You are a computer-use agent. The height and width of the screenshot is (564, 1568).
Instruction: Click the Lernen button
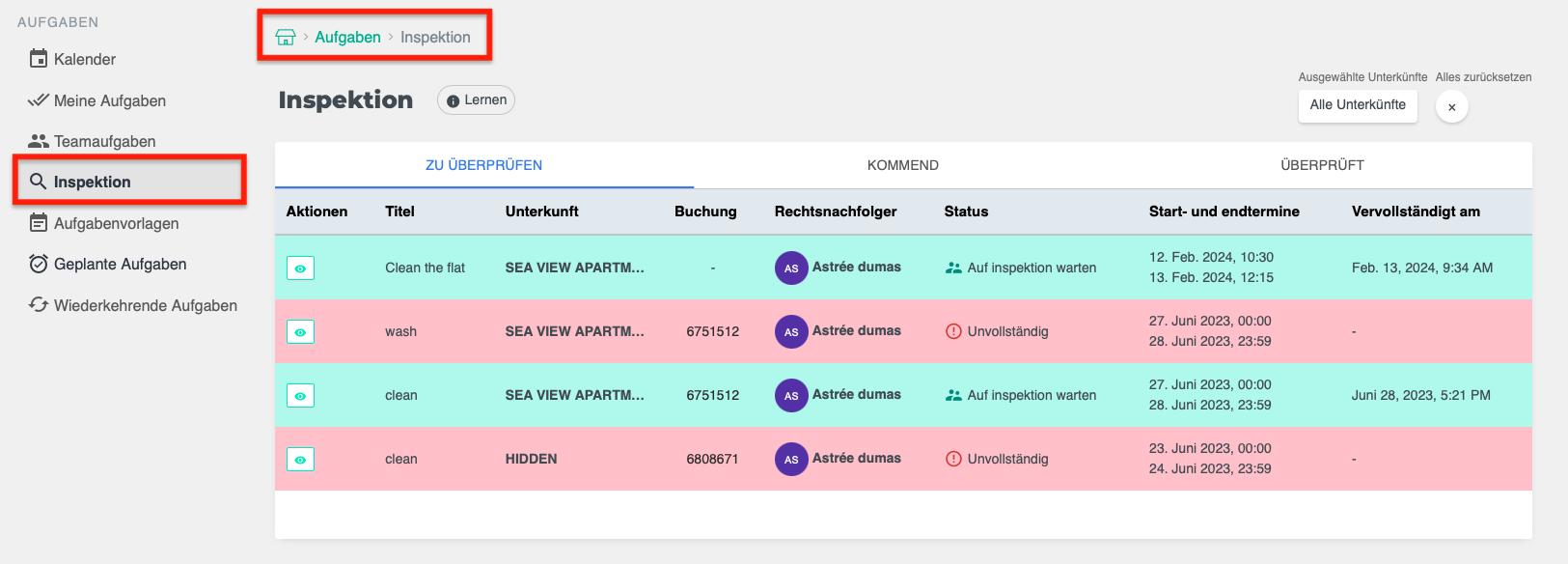(x=476, y=100)
